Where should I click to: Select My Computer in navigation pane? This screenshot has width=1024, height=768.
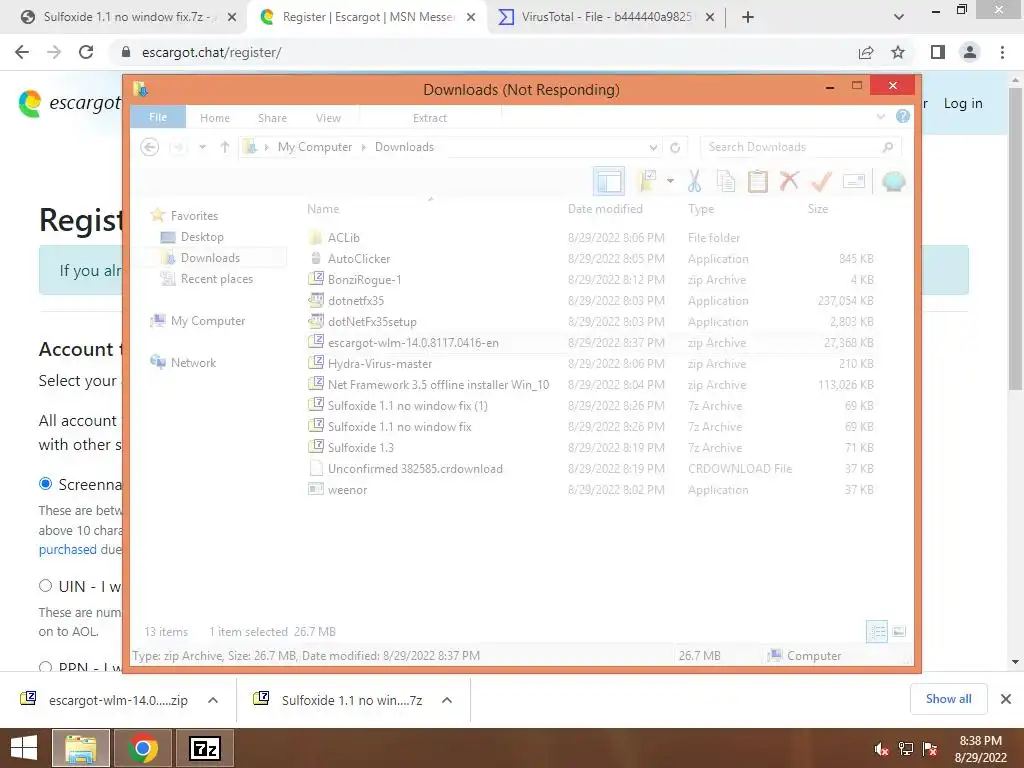208,321
